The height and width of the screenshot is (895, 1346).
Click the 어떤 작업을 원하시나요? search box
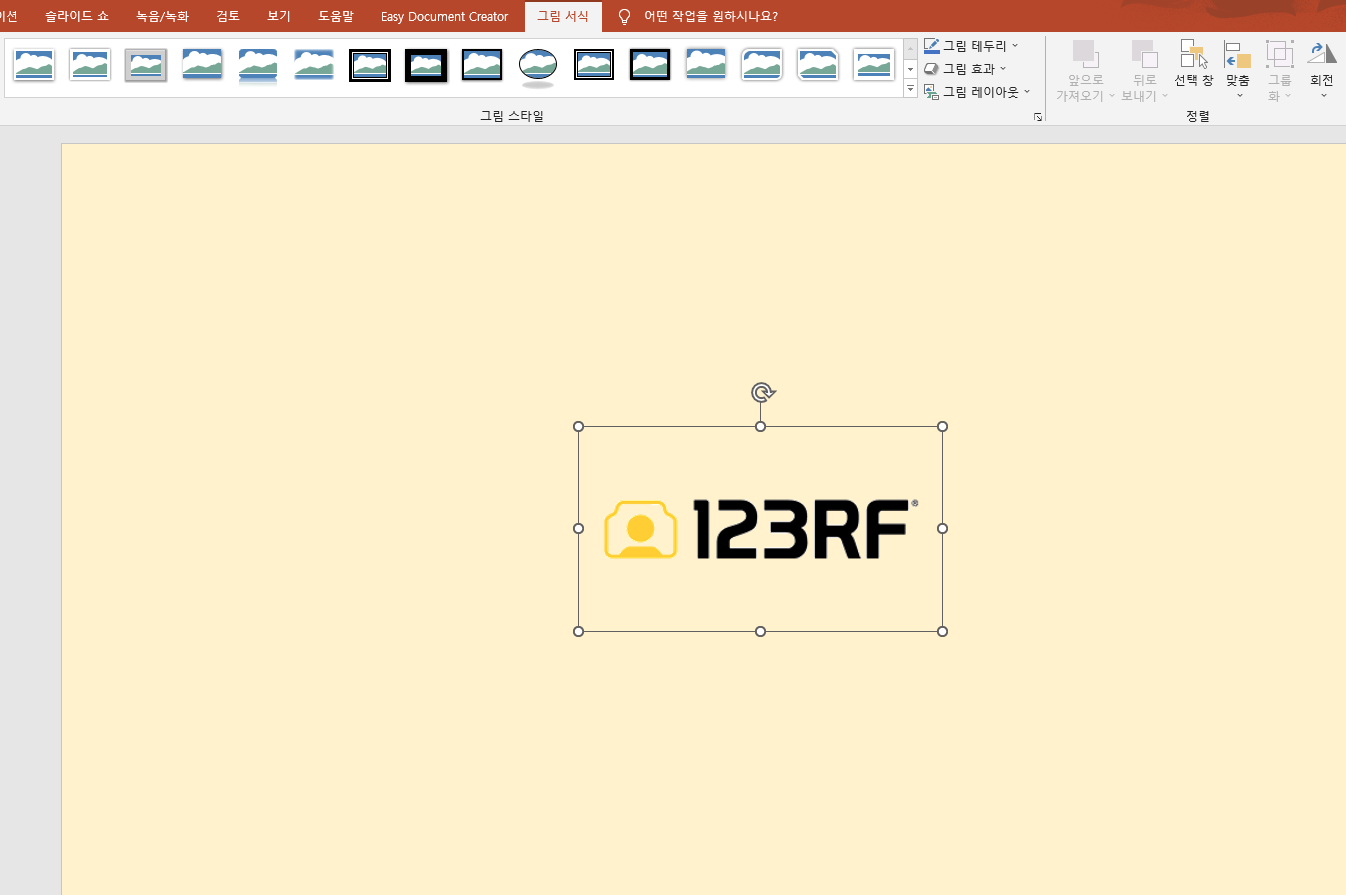click(x=711, y=16)
